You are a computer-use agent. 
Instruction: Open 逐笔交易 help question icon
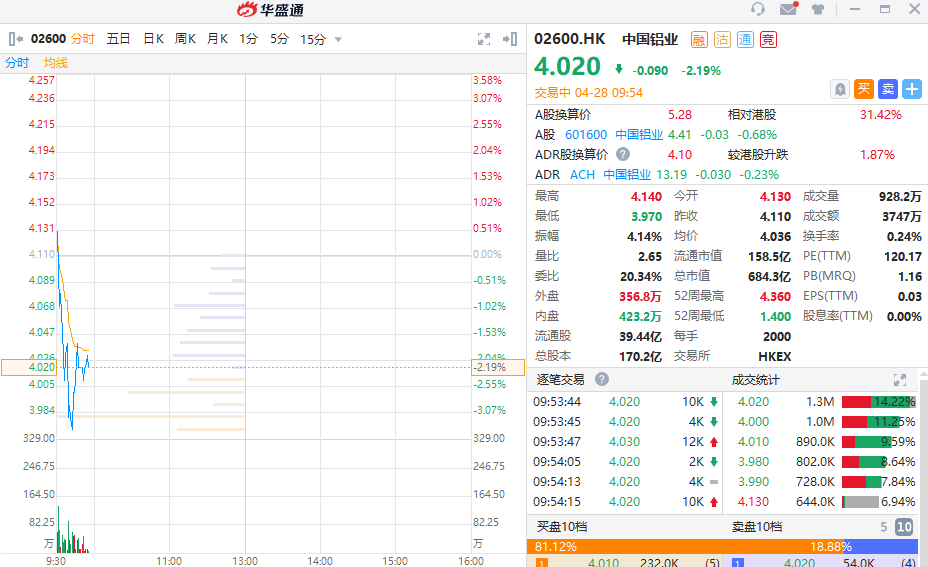tap(602, 379)
